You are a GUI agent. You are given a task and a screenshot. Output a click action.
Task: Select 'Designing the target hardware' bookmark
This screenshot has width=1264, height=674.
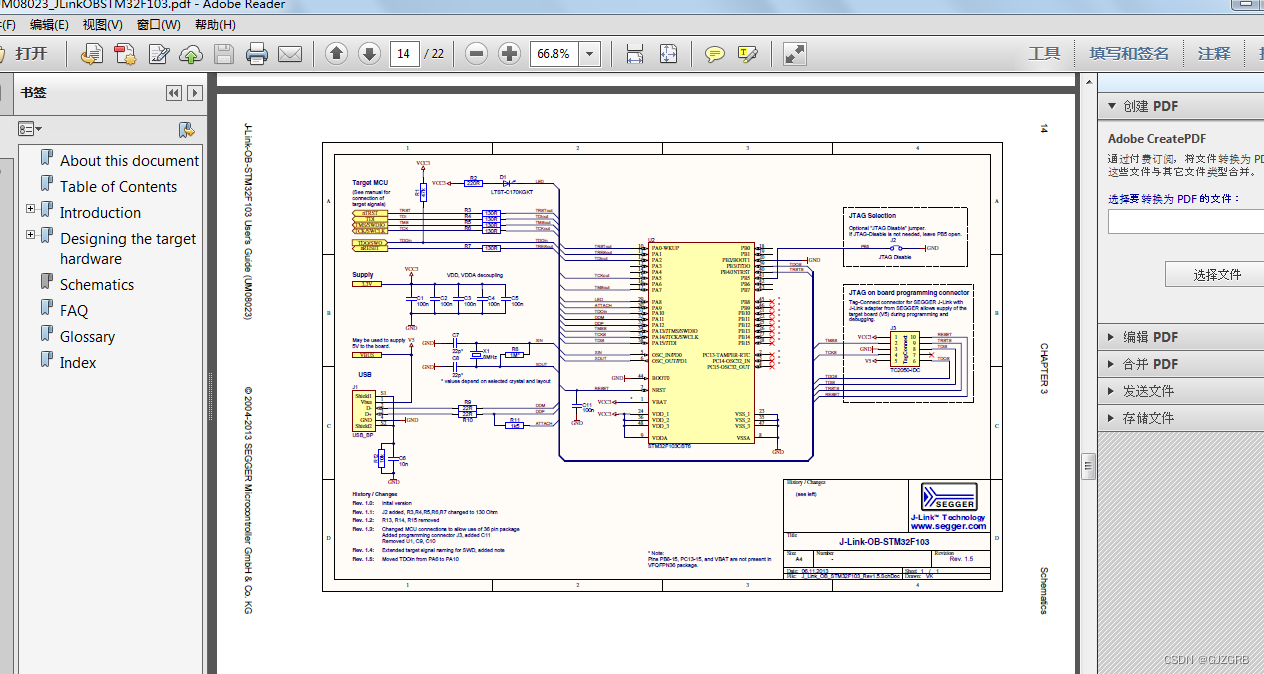(128, 248)
